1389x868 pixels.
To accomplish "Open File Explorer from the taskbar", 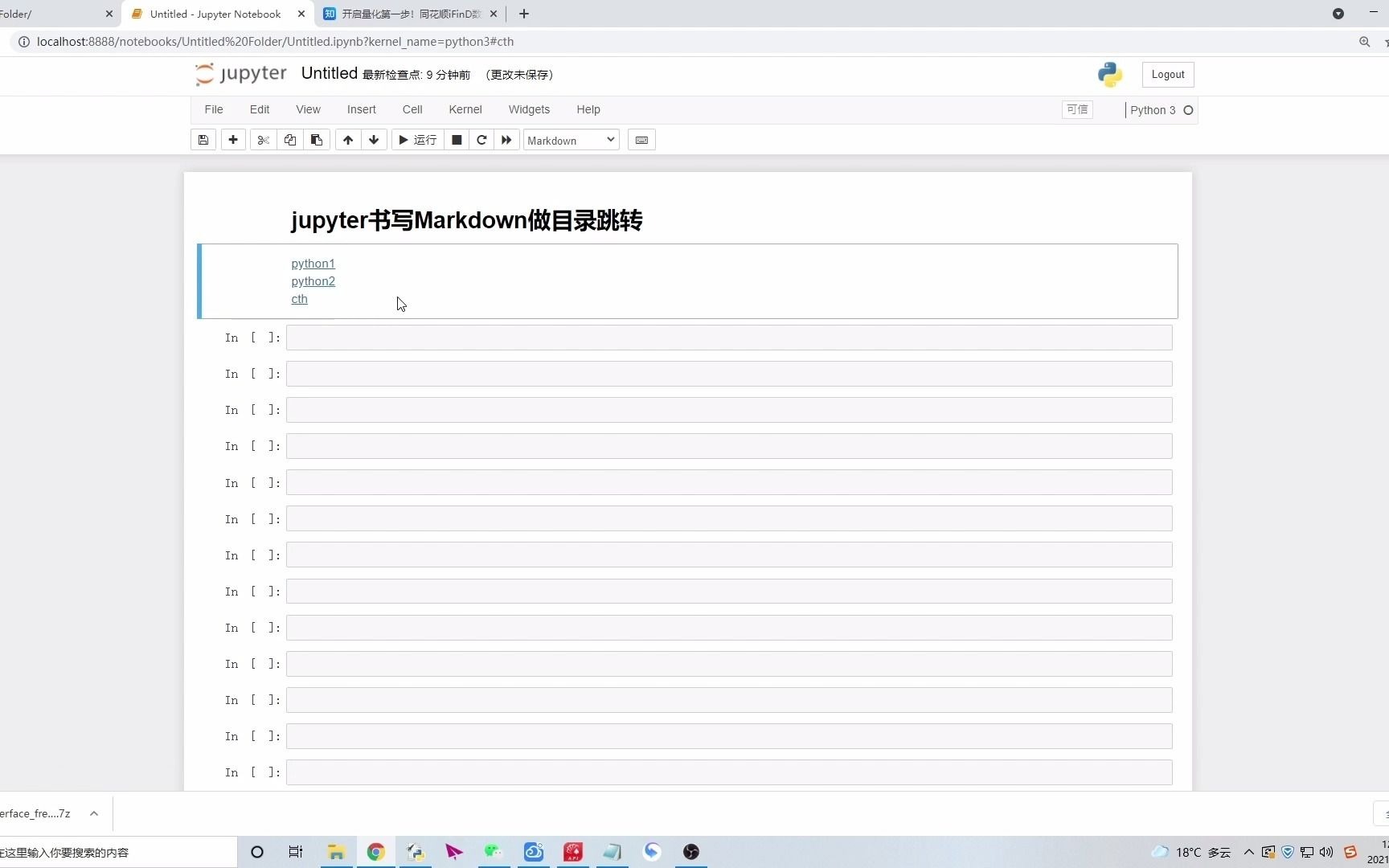I will click(336, 852).
